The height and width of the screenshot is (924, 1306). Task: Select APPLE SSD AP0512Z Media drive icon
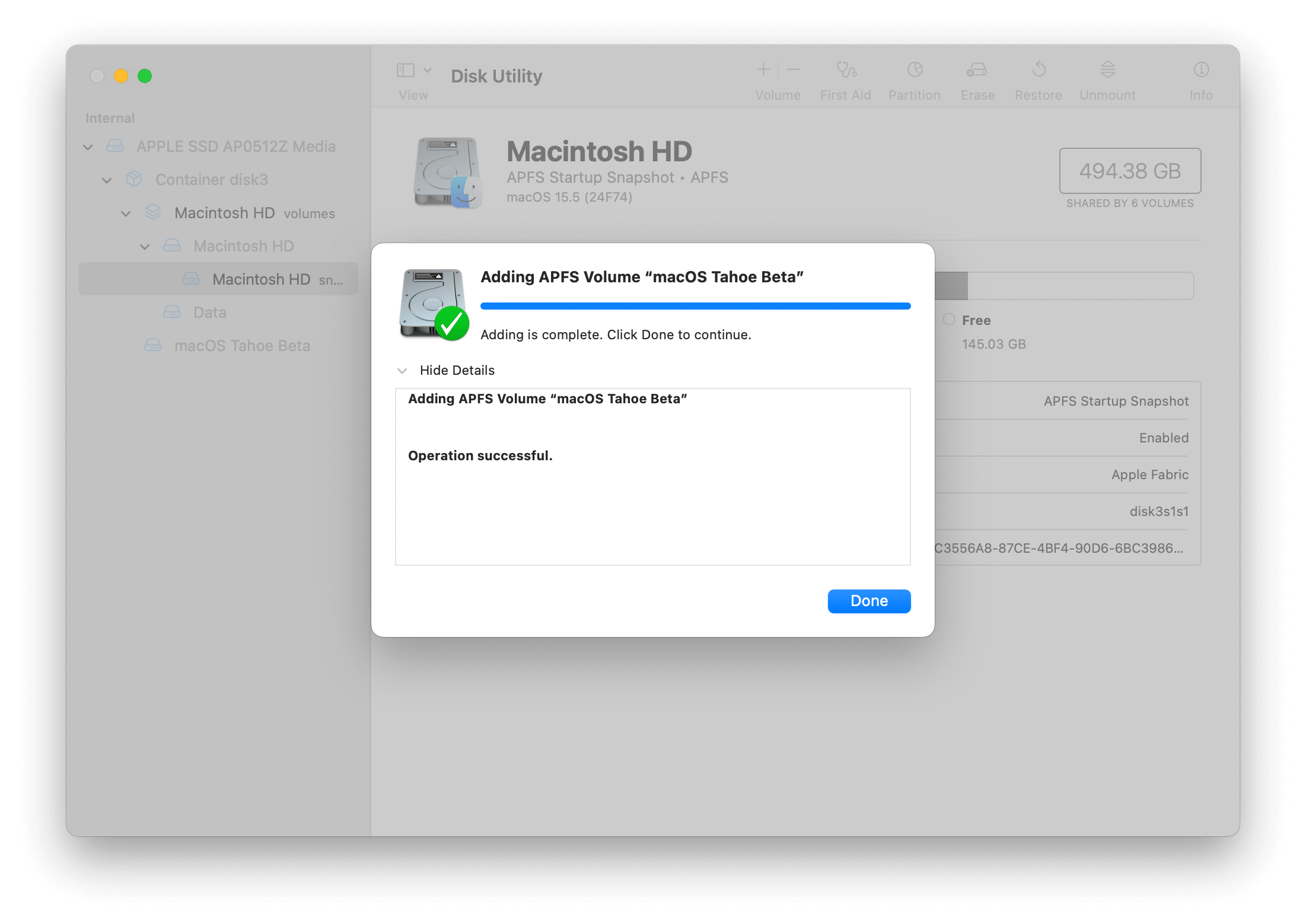[x=115, y=146]
